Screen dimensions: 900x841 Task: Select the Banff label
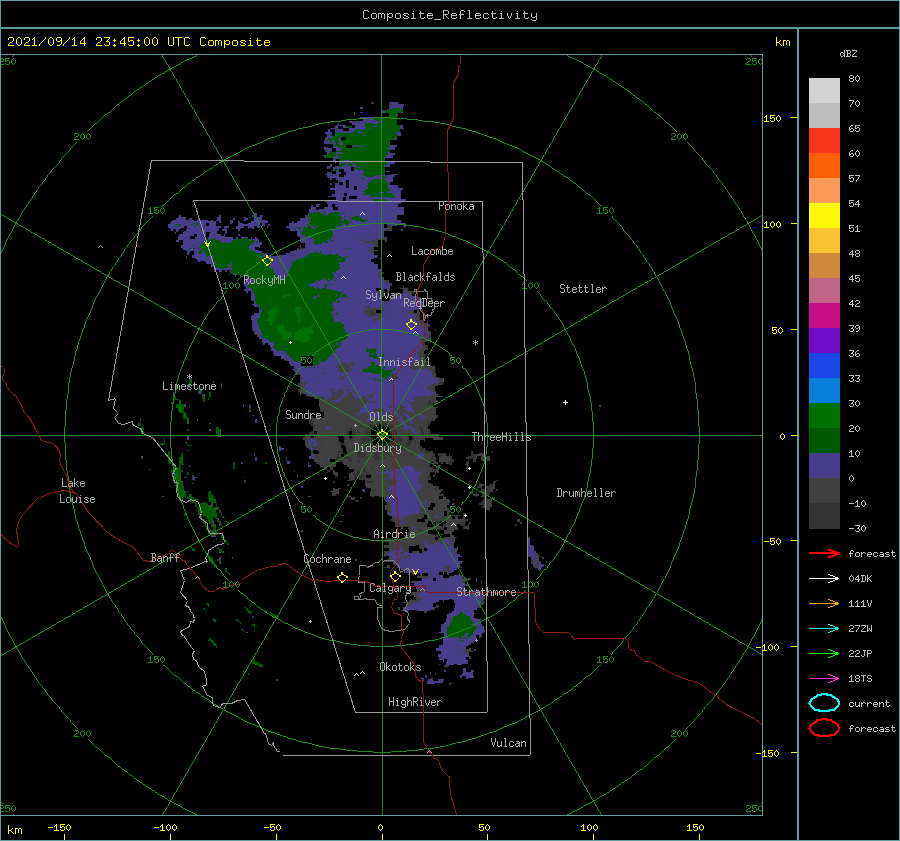165,557
